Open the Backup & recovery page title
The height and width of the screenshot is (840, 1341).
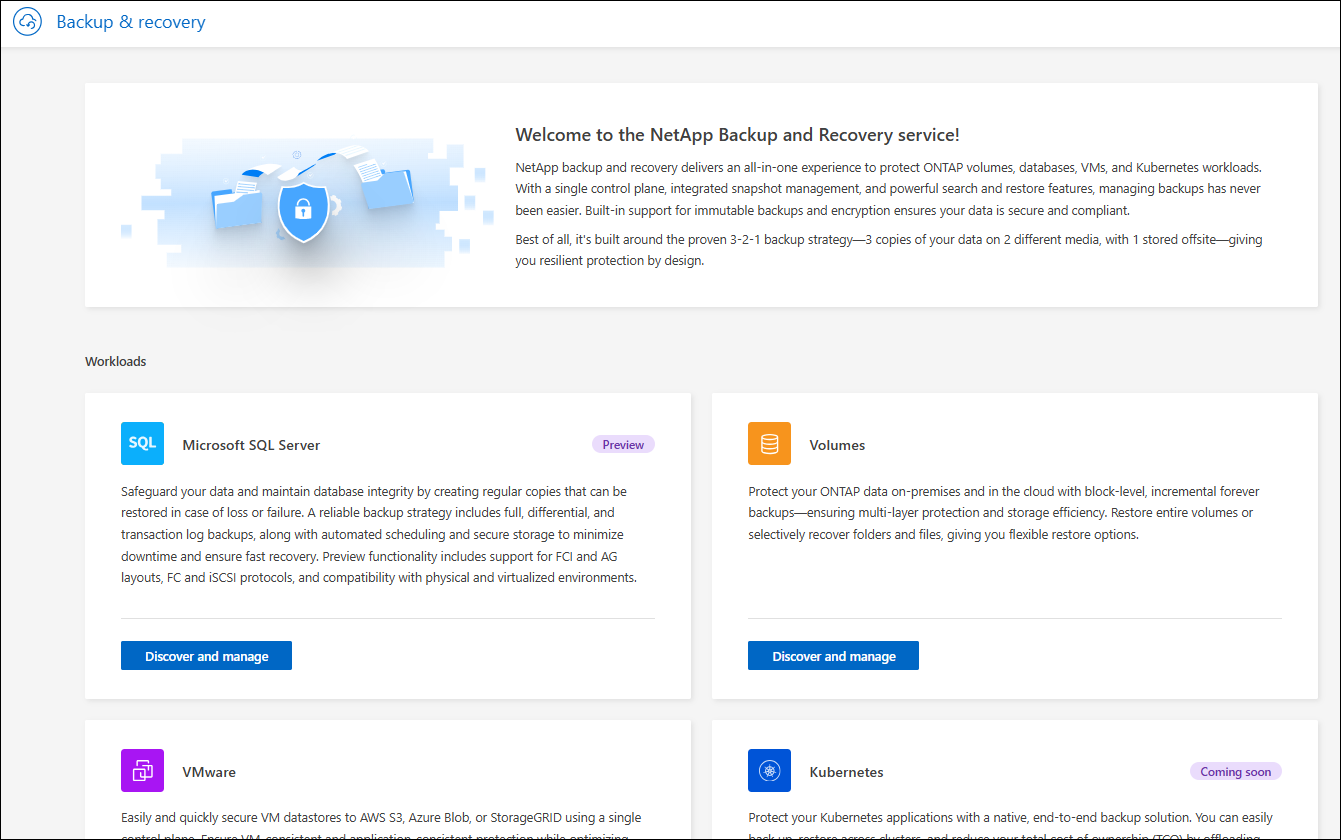click(x=131, y=22)
